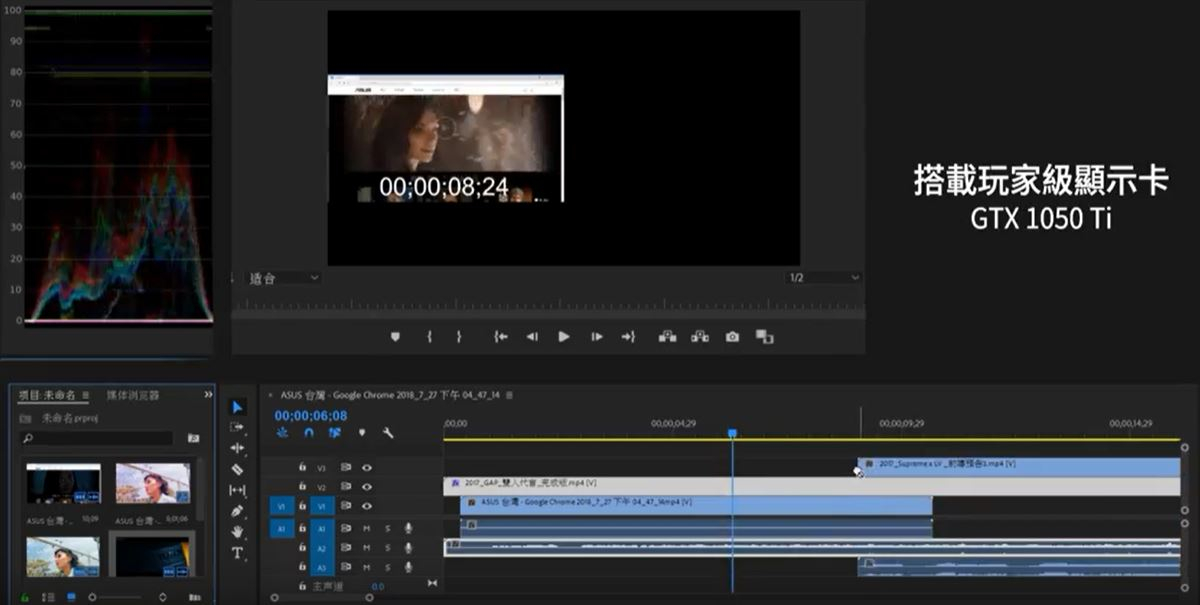Click the new search bin icon
This screenshot has height=605, width=1200.
click(193, 438)
